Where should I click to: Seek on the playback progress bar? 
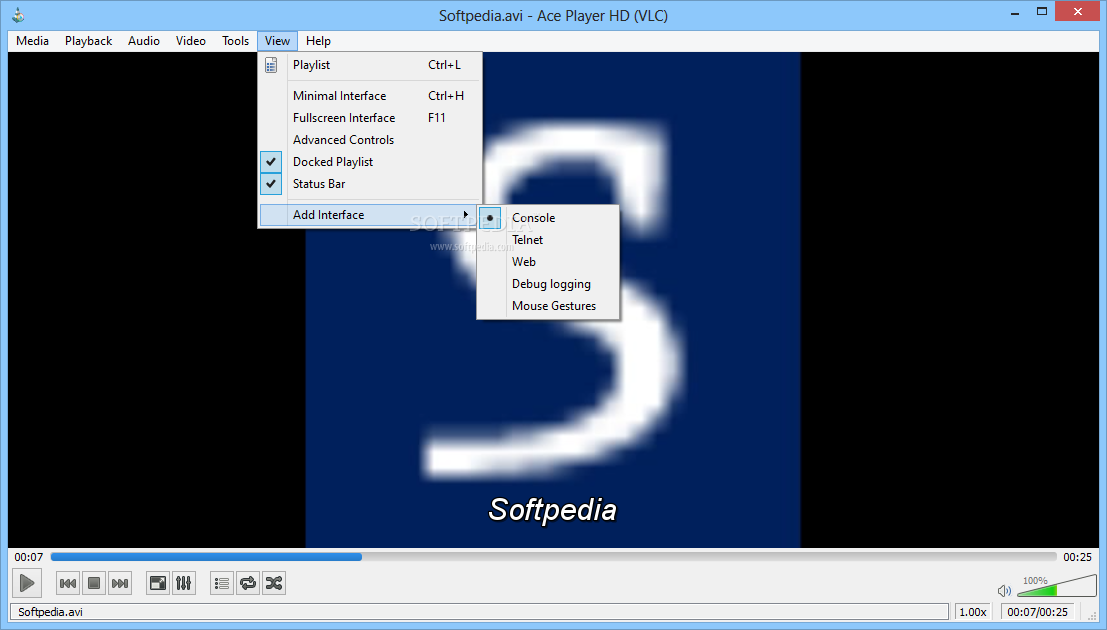coord(554,557)
